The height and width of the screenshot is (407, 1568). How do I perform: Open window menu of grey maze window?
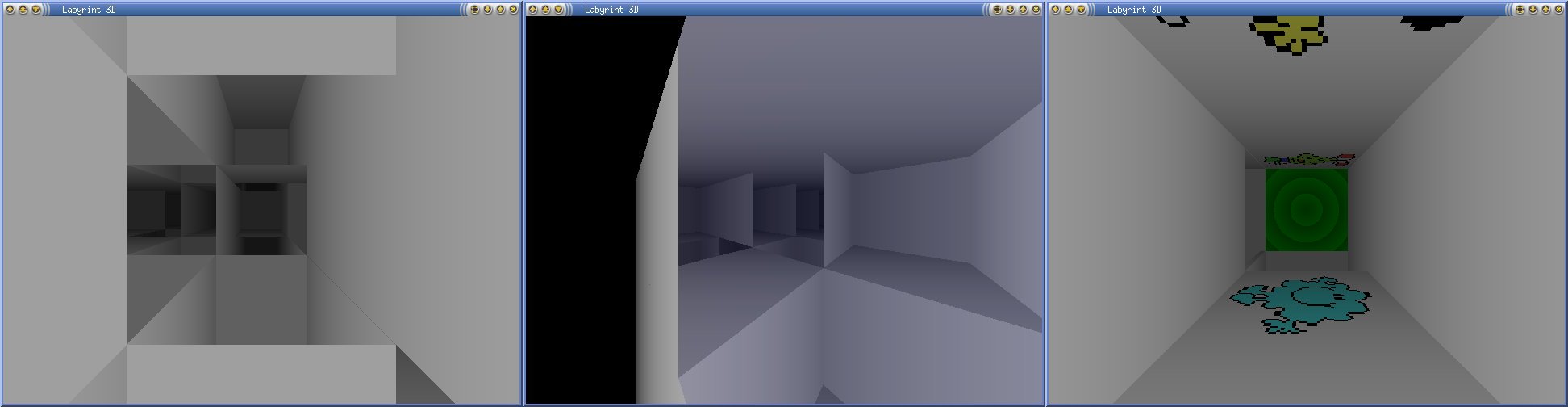pos(10,10)
